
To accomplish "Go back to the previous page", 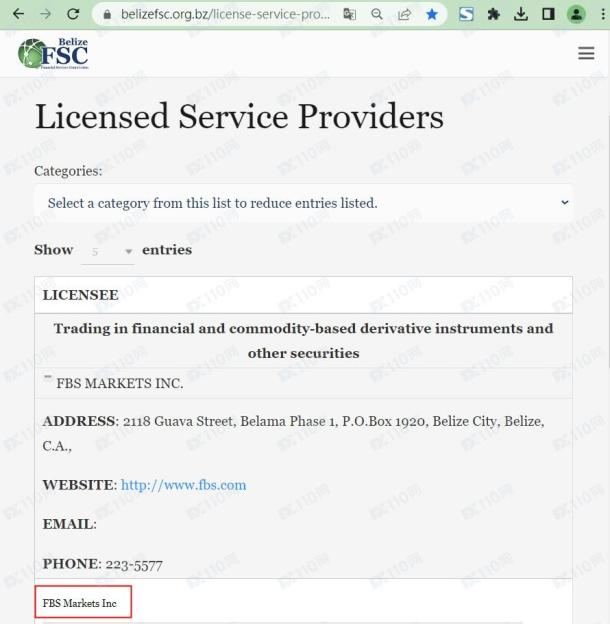I will tap(18, 14).
